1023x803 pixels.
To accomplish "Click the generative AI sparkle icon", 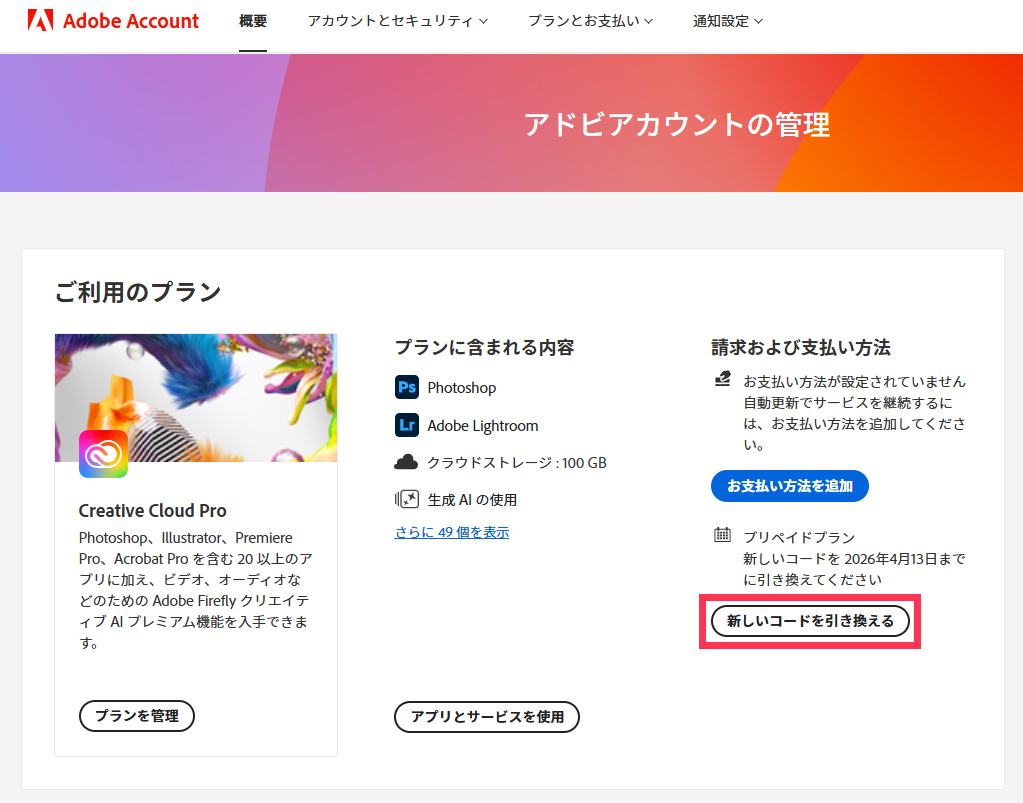I will (x=406, y=499).
